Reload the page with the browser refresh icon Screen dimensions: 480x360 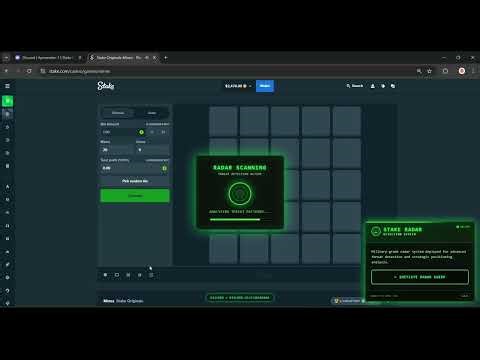tap(29, 71)
